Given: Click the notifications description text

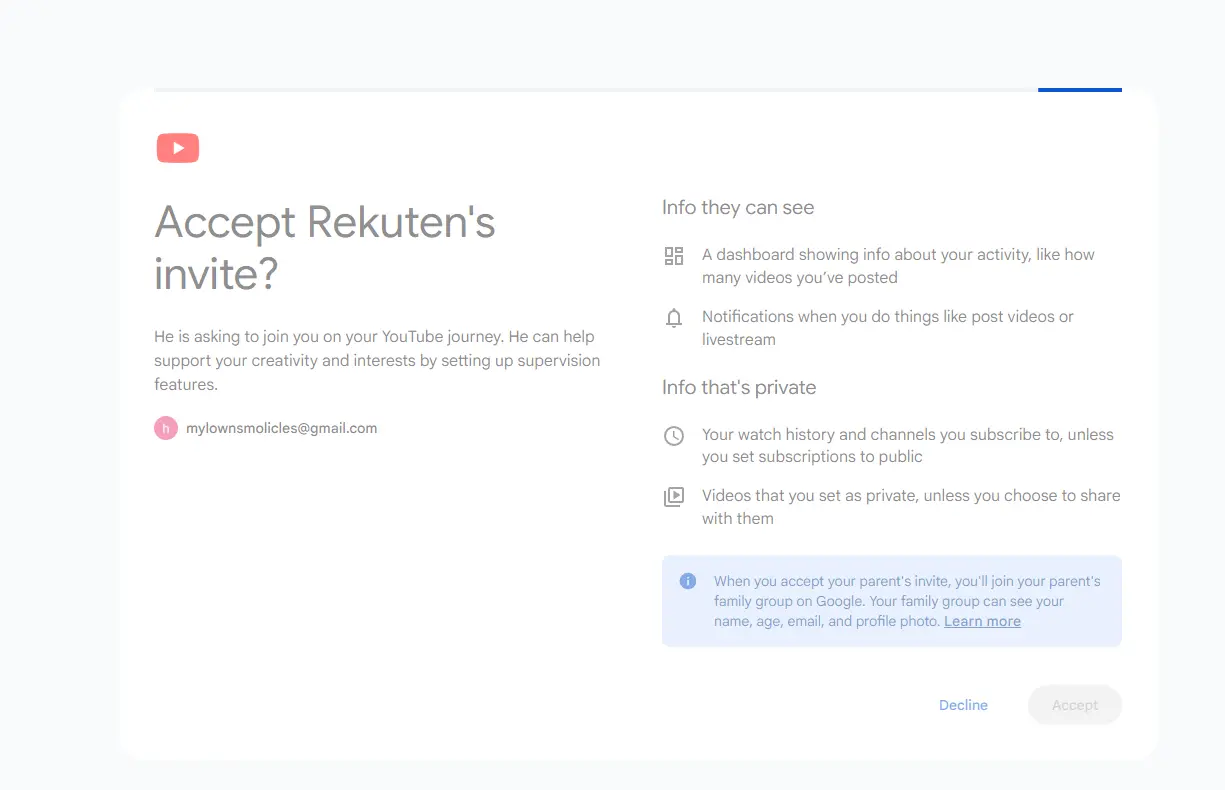Looking at the screenshot, I should coord(888,328).
